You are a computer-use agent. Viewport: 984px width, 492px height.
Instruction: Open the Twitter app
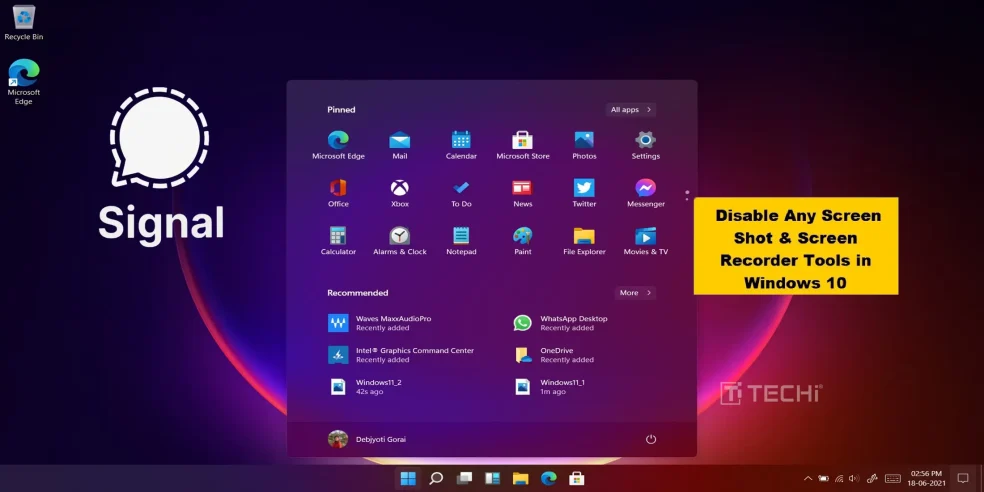tap(584, 188)
